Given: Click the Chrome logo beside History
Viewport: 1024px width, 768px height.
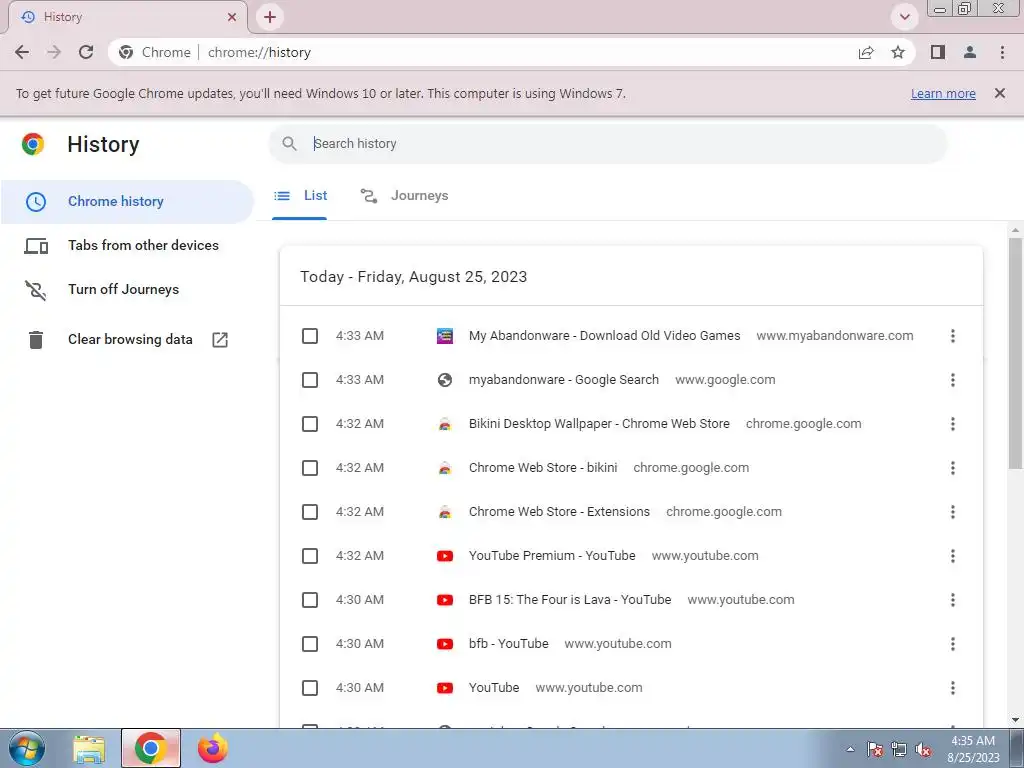Looking at the screenshot, I should [x=33, y=144].
